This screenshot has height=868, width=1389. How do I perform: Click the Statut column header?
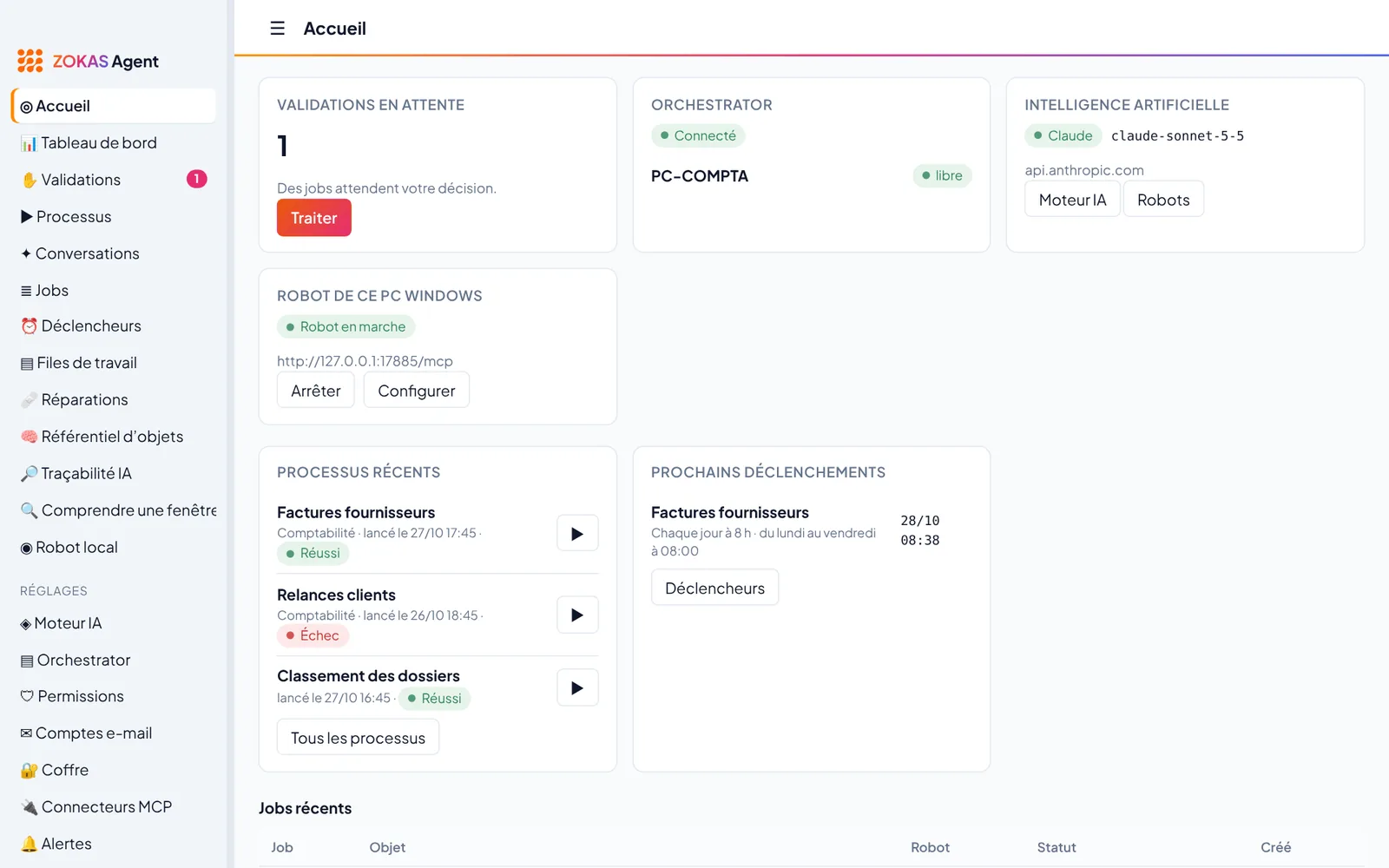[x=1057, y=847]
